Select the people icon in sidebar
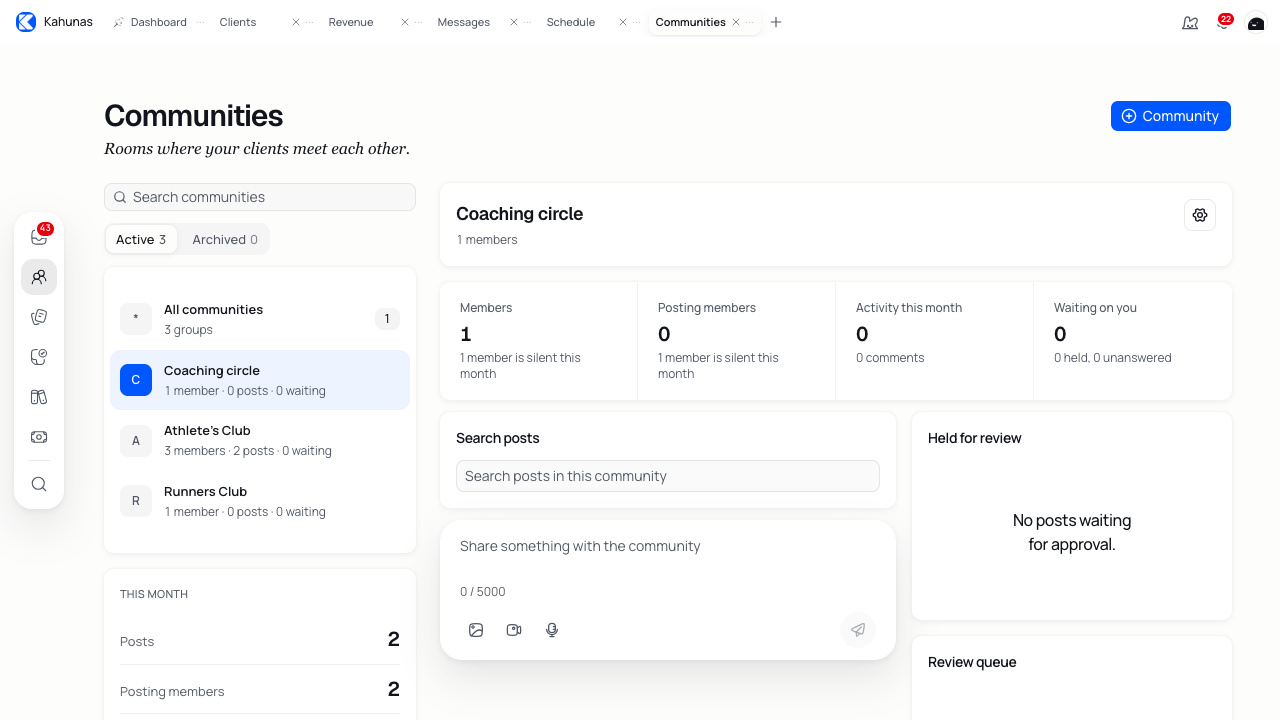 click(x=39, y=277)
